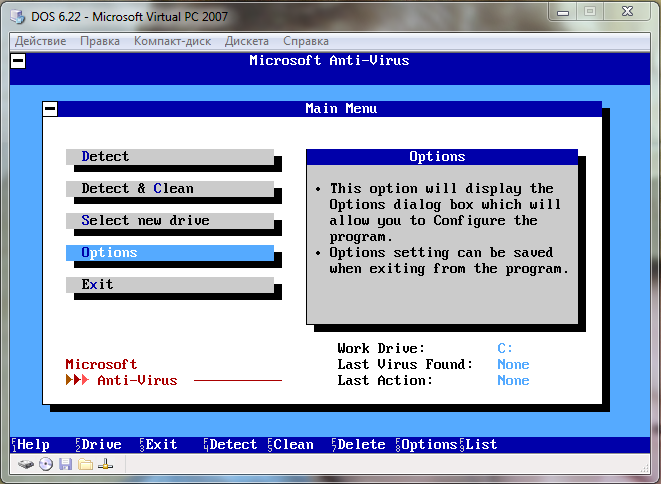Click the Main Menu title bar text
This screenshot has height=484, width=661.
[341, 109]
